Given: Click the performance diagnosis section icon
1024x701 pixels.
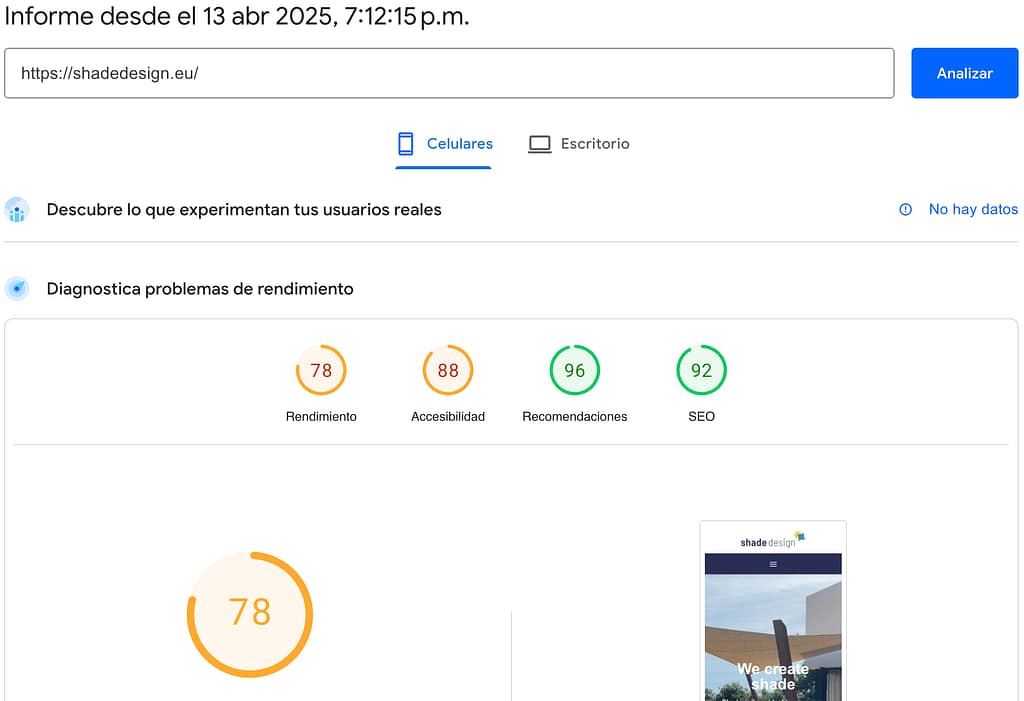Looking at the screenshot, I should click(17, 289).
